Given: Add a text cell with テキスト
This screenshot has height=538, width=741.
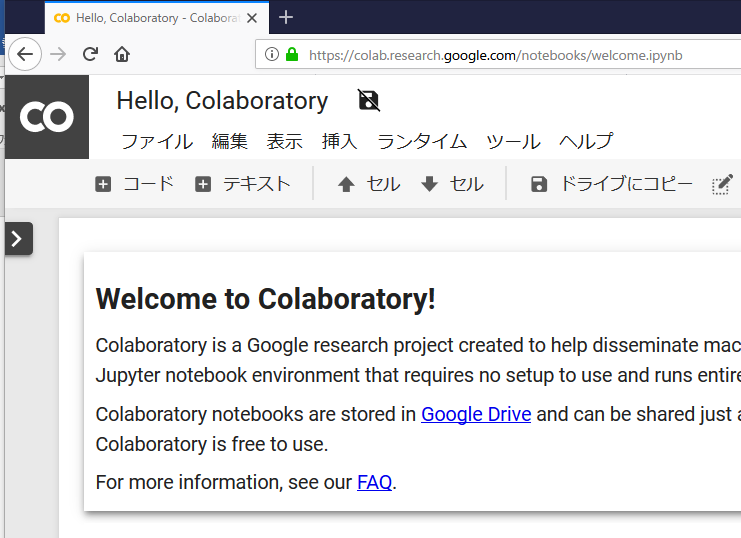Looking at the screenshot, I should tap(243, 184).
